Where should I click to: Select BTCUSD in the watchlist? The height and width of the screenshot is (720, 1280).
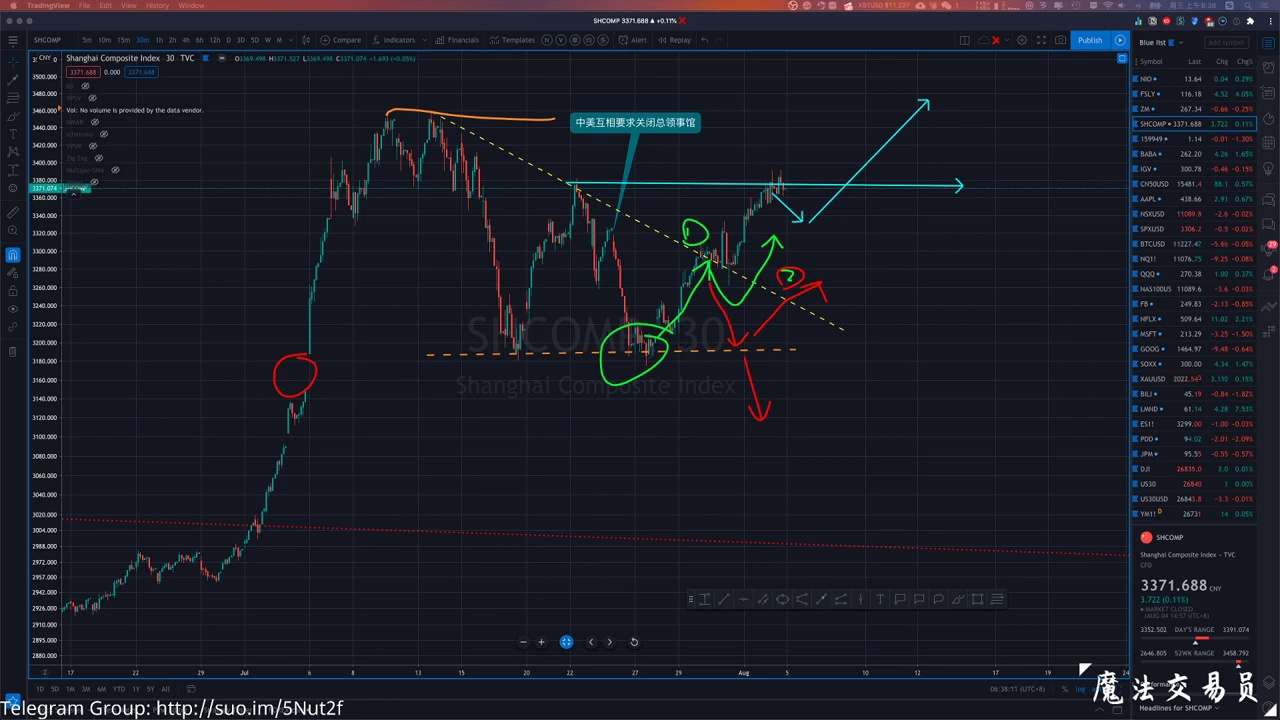[x=1195, y=244]
